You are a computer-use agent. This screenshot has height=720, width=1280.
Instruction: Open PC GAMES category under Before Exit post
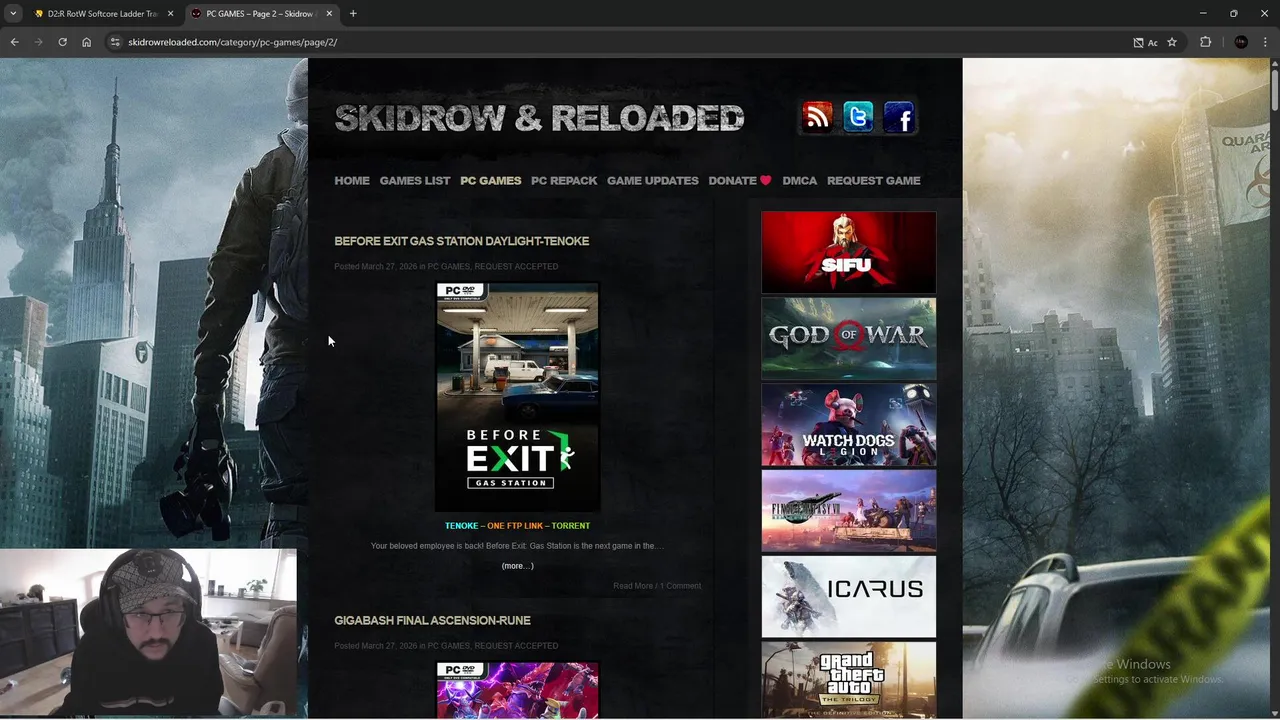point(449,267)
